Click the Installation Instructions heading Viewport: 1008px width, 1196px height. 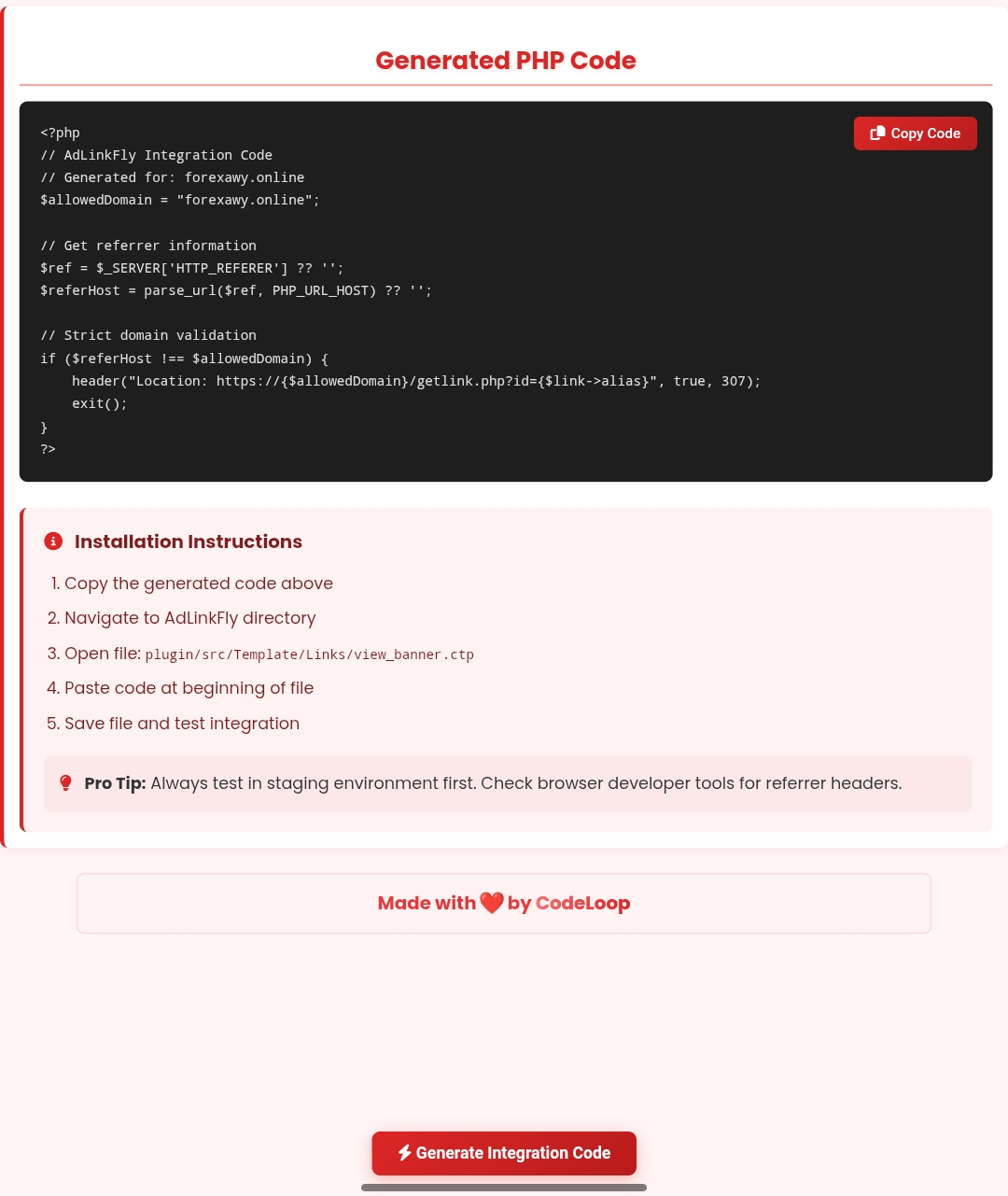pos(189,542)
